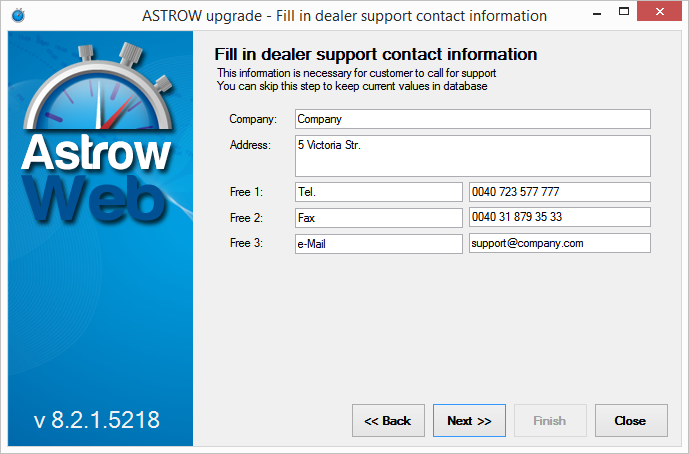Click the support@company.com field
Viewport: 689px width, 454px height.
(x=559, y=243)
